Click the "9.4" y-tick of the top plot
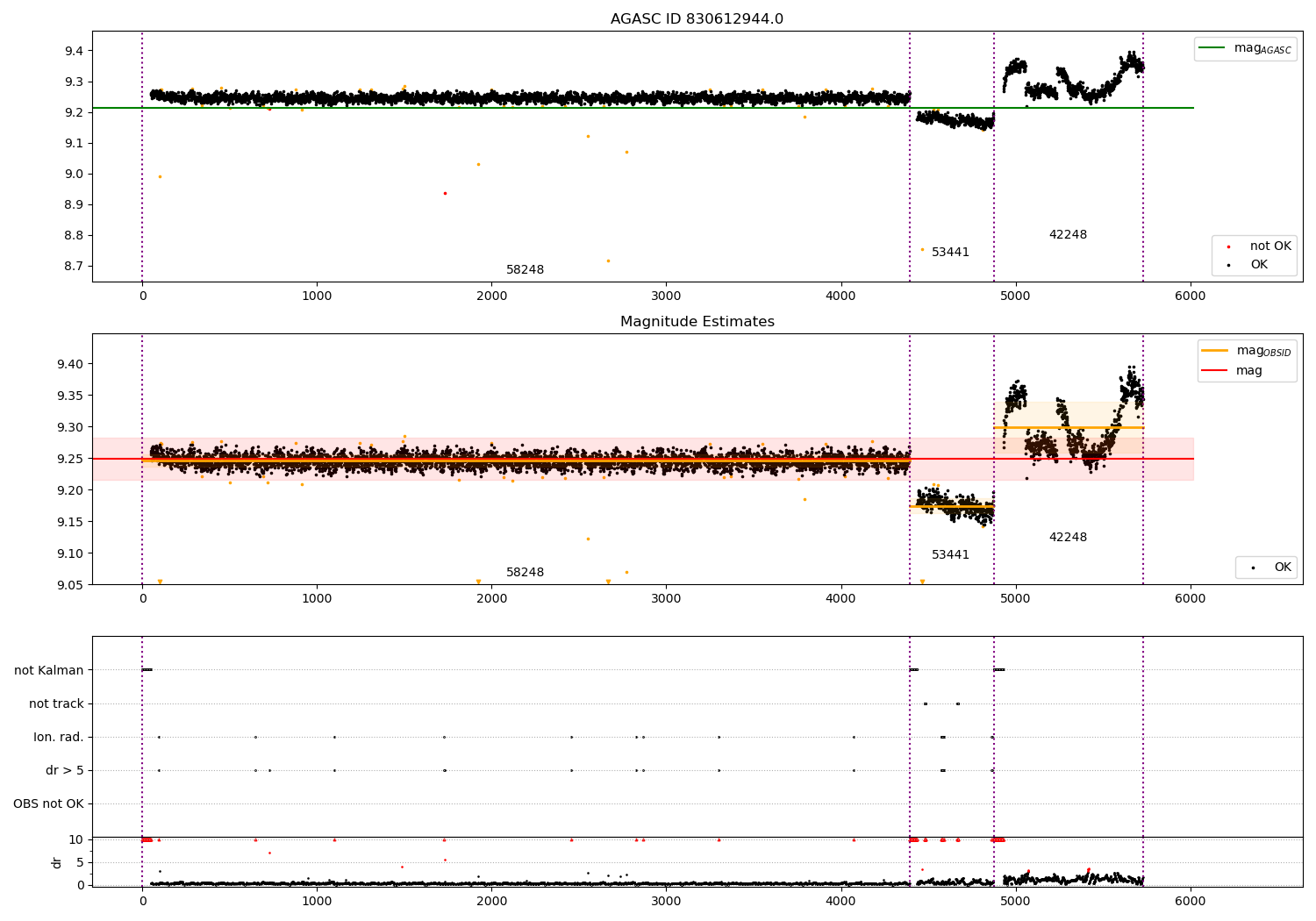The width and height of the screenshot is (1316, 921). click(74, 52)
